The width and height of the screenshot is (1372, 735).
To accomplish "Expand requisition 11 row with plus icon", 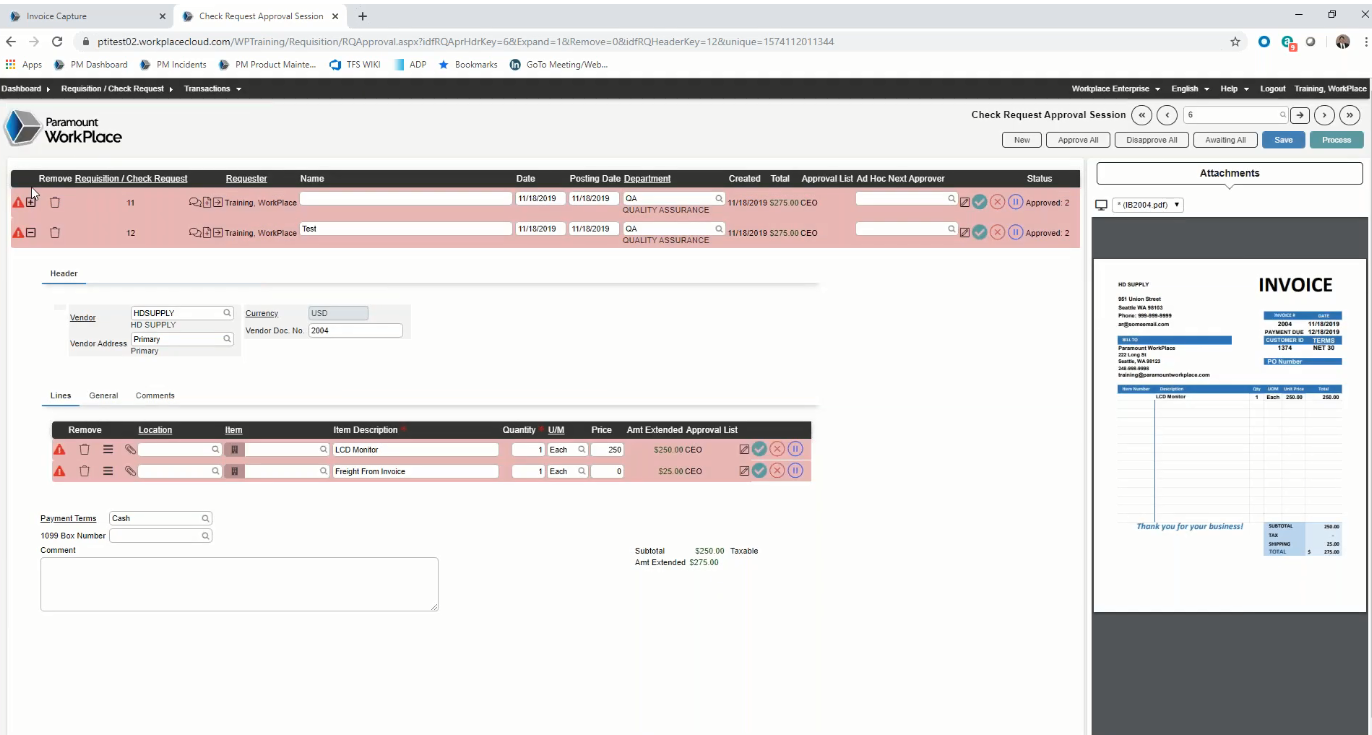I will (x=31, y=203).
